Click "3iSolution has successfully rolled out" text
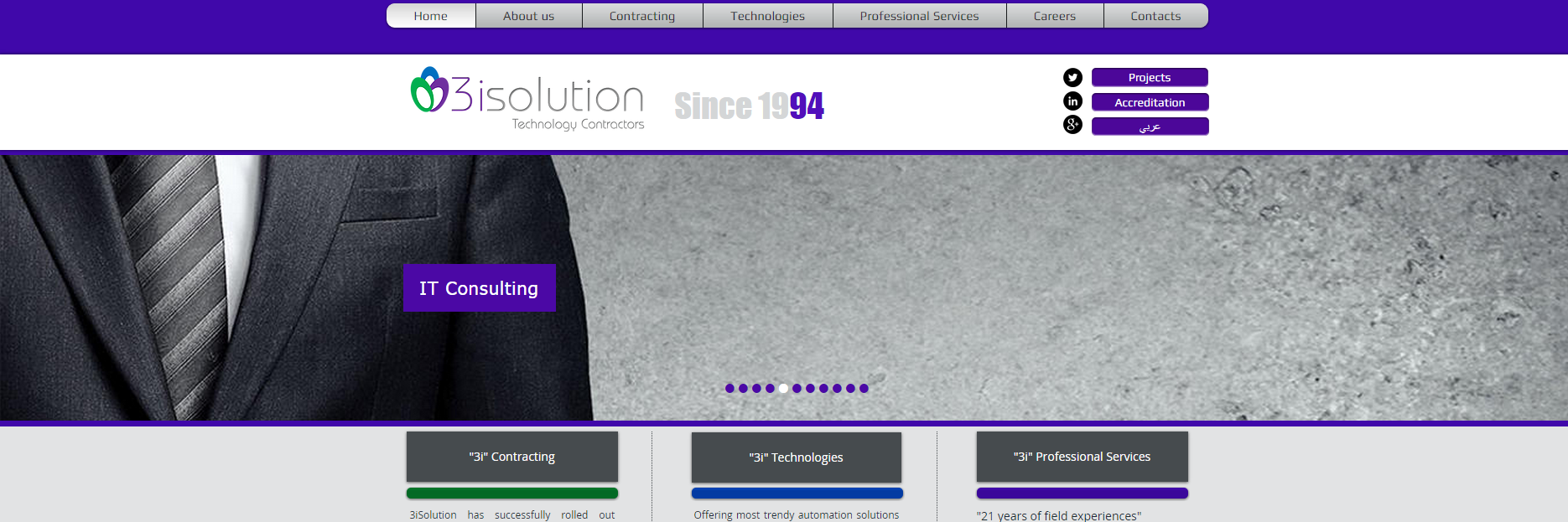This screenshot has height=522, width=1568. pos(512,514)
